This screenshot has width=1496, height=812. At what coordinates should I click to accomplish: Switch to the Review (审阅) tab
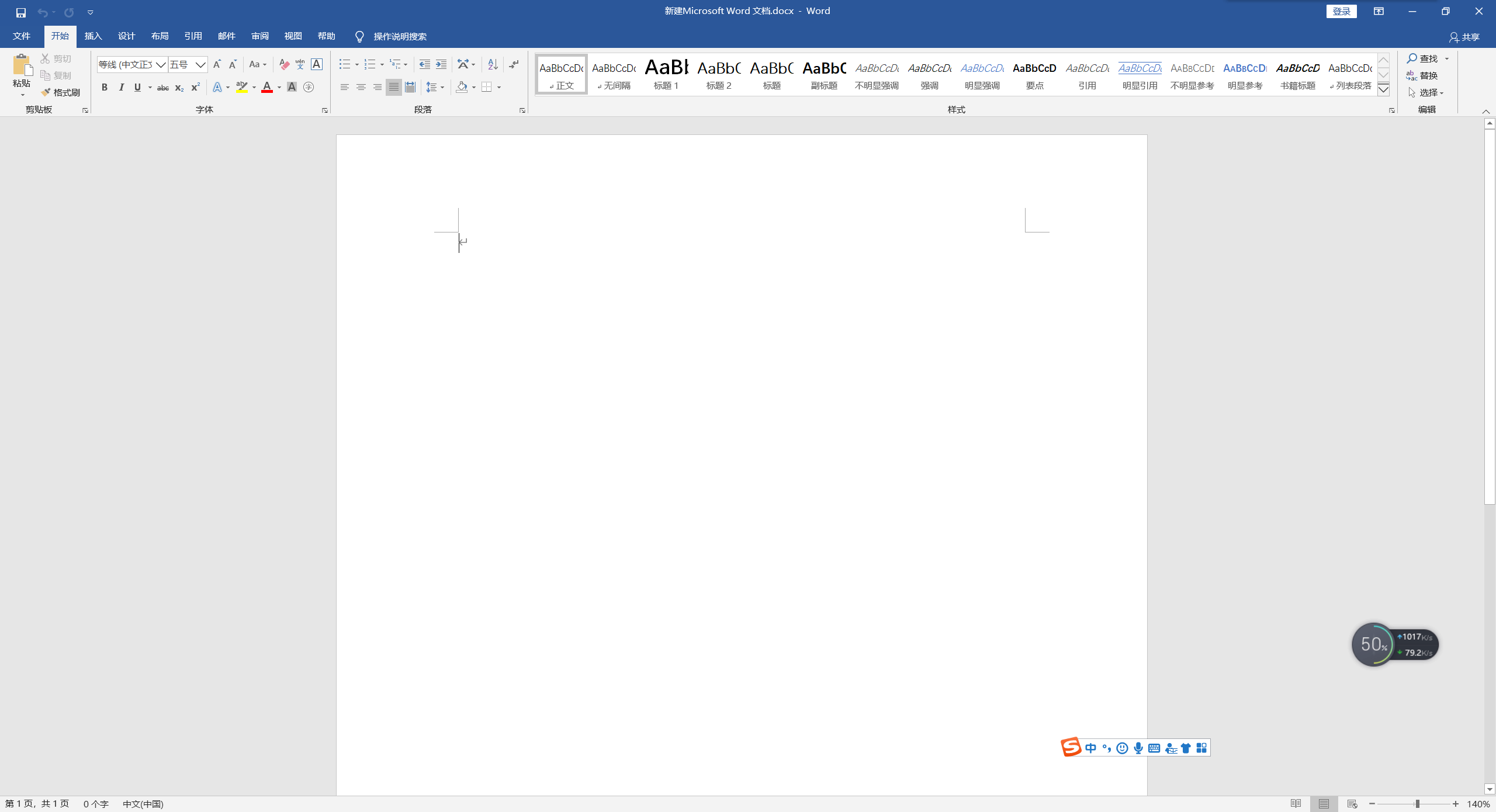(x=260, y=36)
